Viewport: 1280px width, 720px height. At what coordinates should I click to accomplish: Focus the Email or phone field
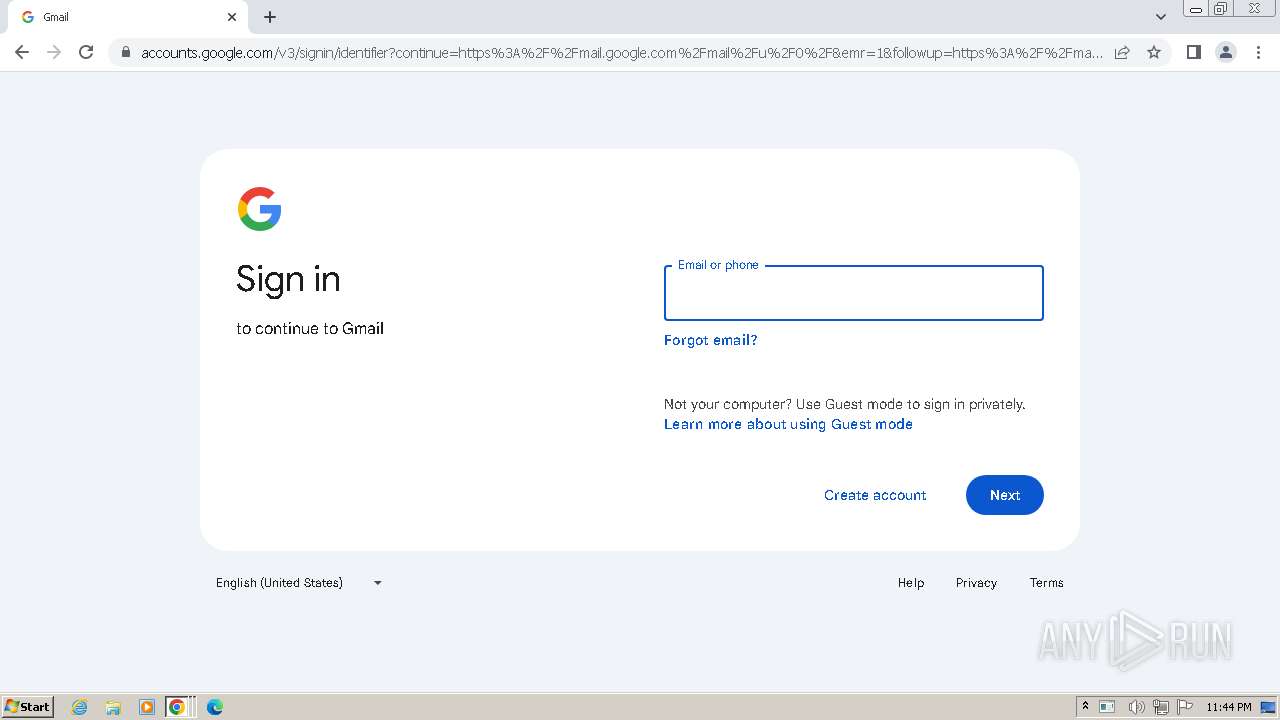tap(853, 293)
